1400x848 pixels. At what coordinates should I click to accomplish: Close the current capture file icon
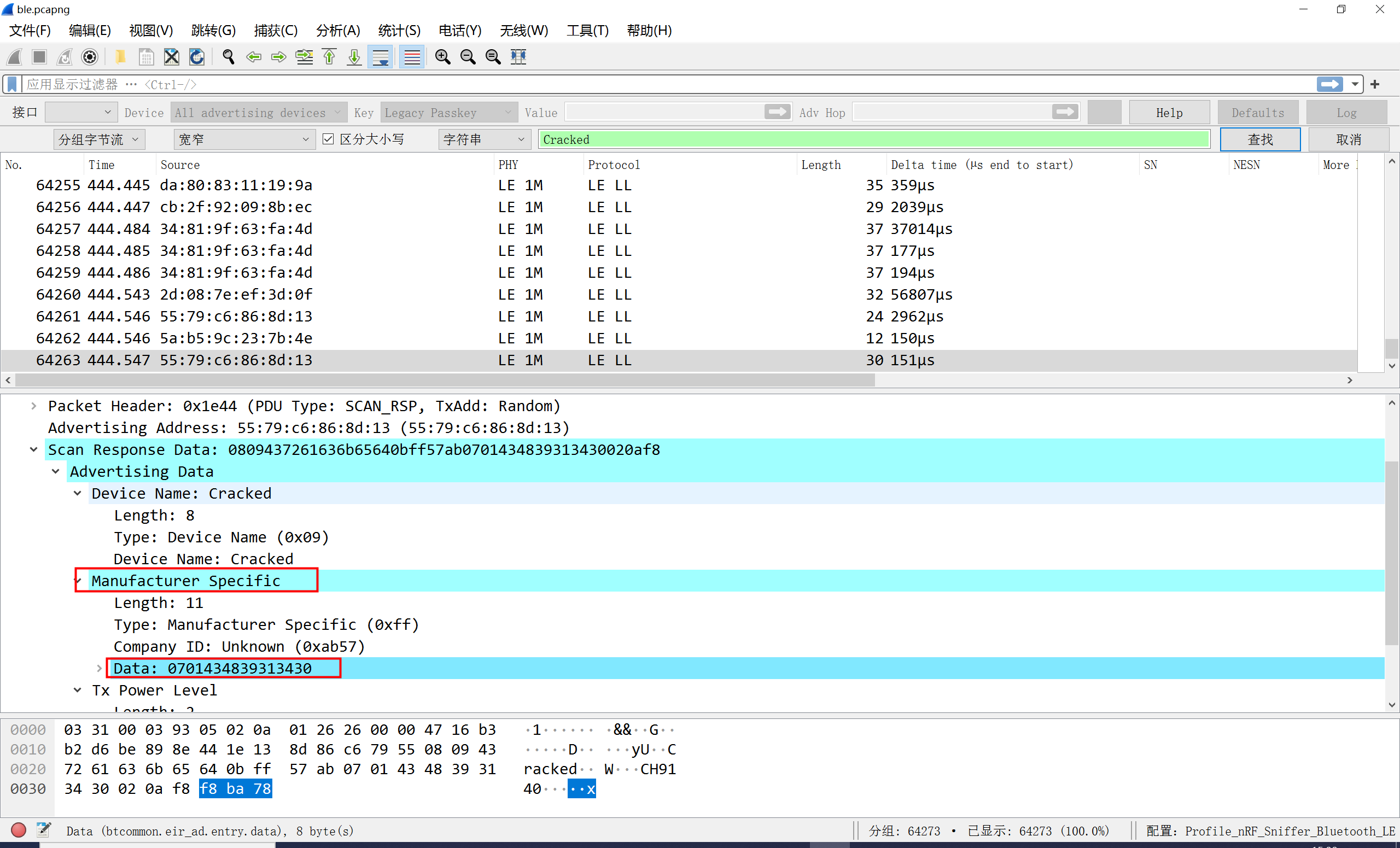[172, 57]
